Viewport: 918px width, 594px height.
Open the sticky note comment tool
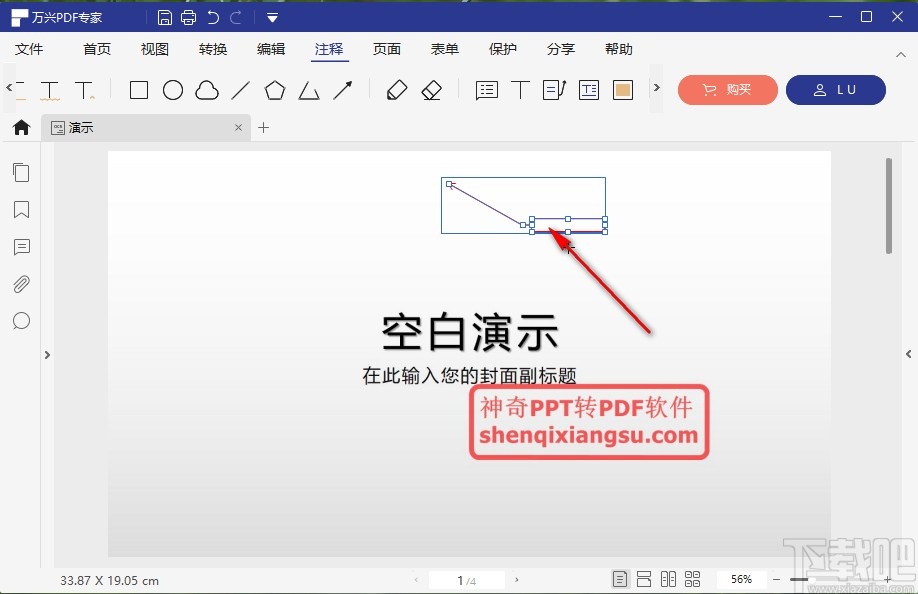pyautogui.click(x=486, y=90)
